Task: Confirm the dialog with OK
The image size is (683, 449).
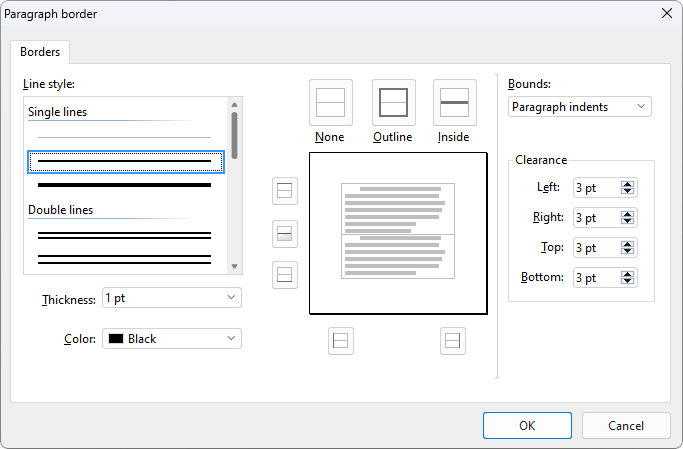Action: (x=527, y=425)
